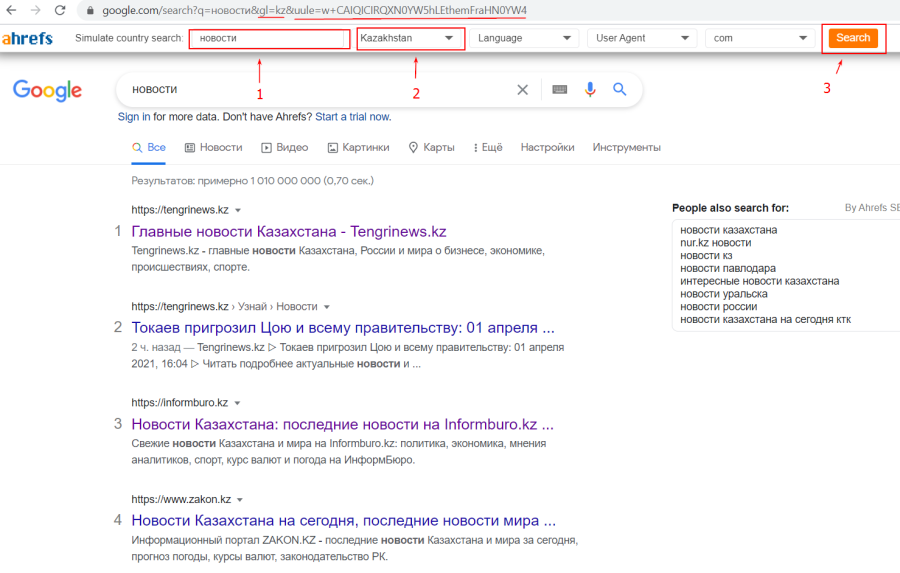Viewport: 900px width, 573px height.
Task: Click новости павлодара related search
Action: coord(728,268)
